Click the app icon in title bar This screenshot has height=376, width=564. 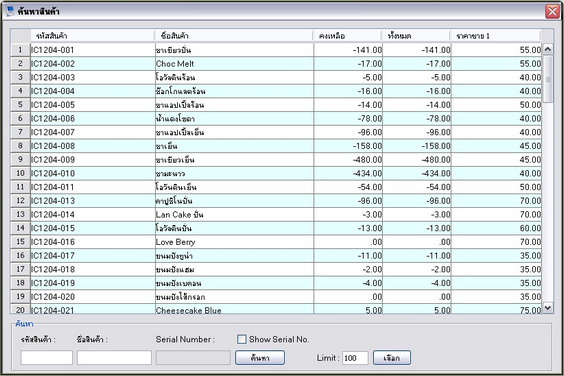coord(10,11)
